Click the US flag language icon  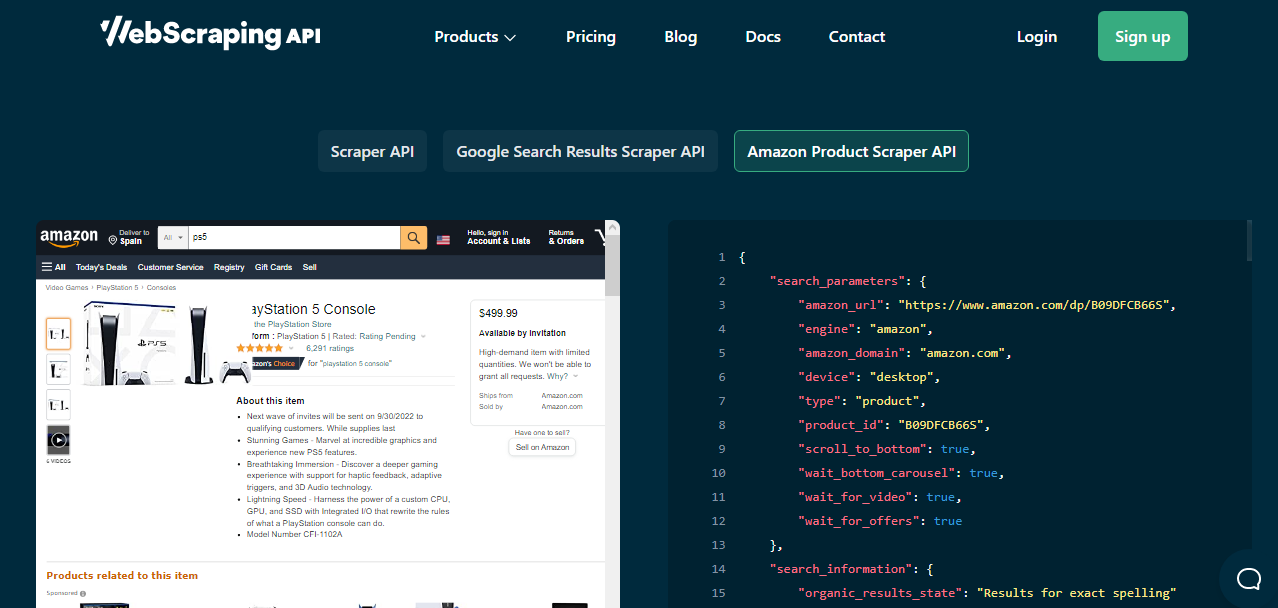click(443, 239)
